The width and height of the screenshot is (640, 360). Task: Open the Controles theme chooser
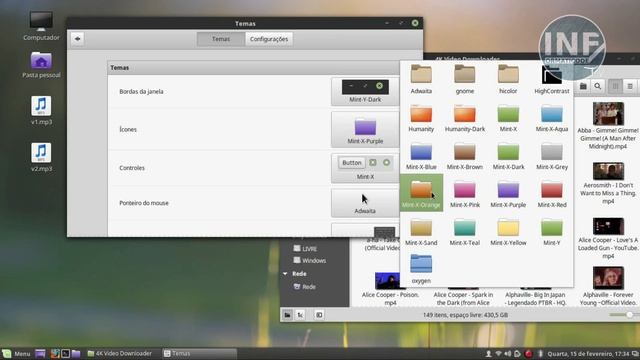[365, 168]
